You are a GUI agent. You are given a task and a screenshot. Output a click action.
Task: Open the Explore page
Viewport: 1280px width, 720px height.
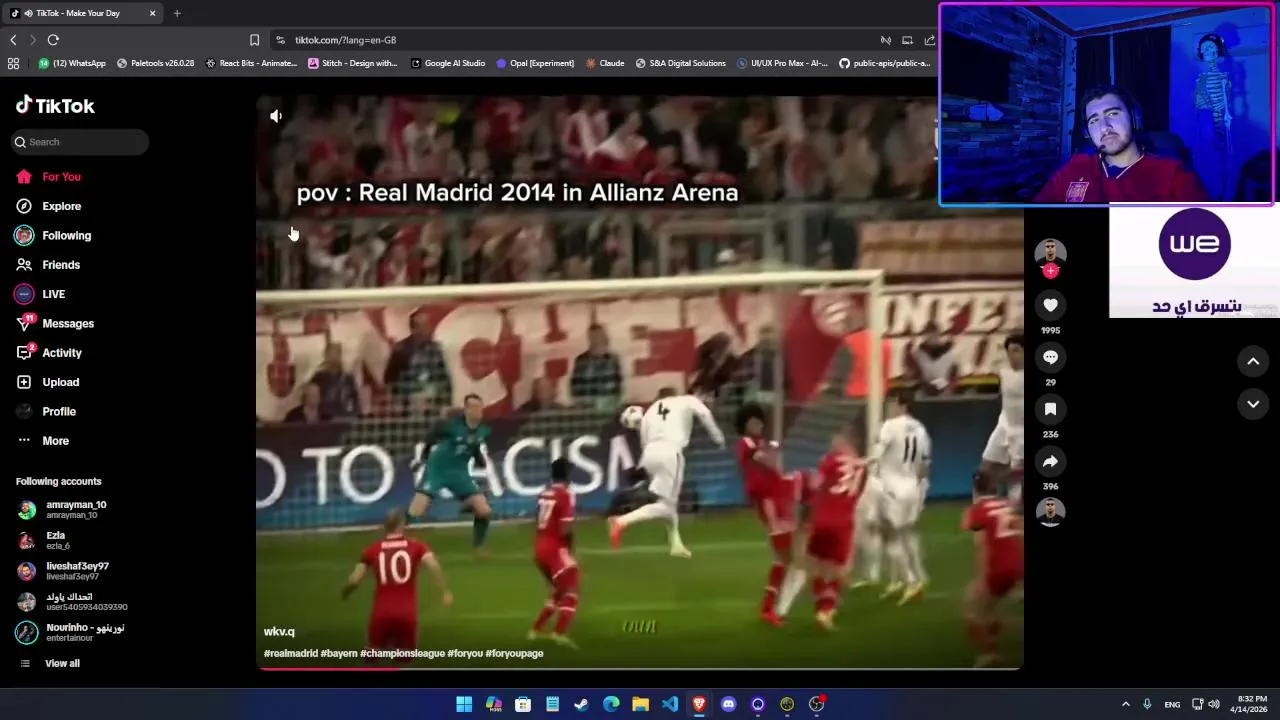(x=61, y=206)
